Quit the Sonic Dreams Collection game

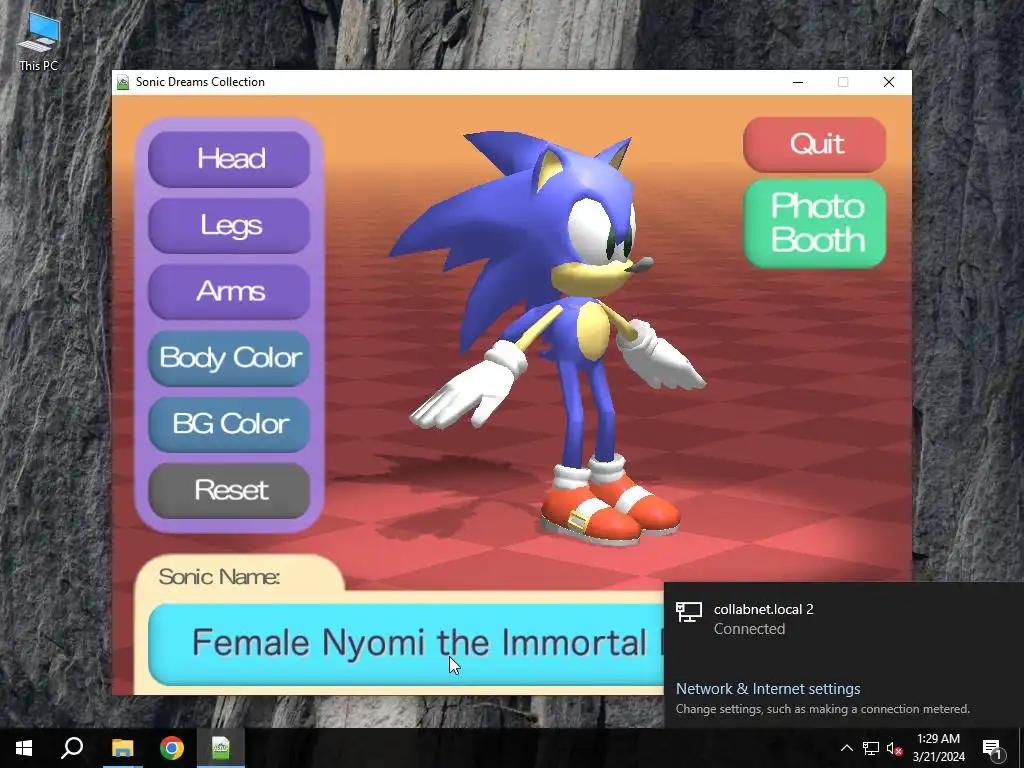(x=814, y=144)
